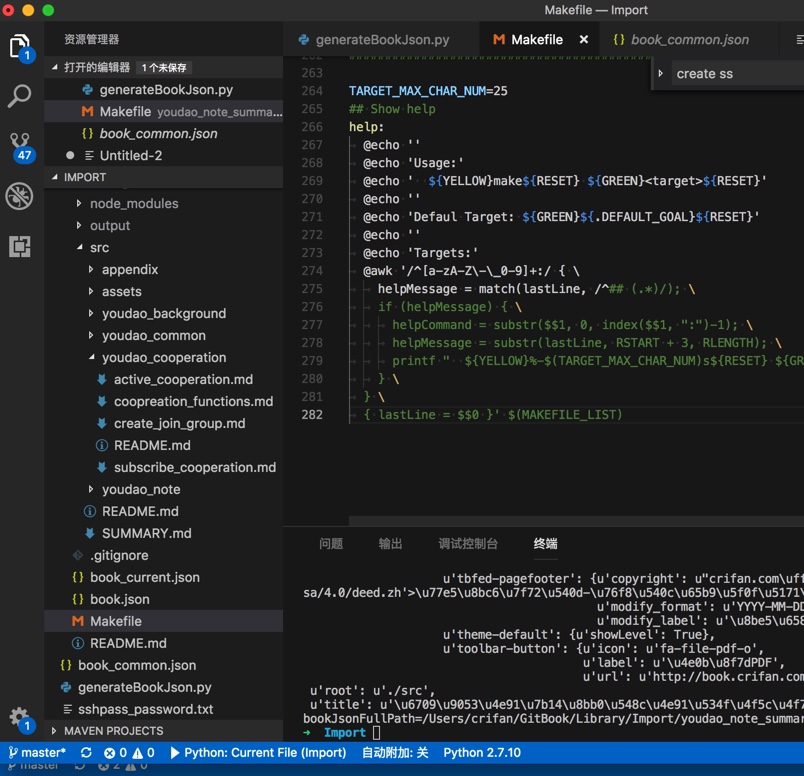Image resolution: width=804 pixels, height=776 pixels.
Task: Show errors and warnings count in status bar
Action: 130,753
